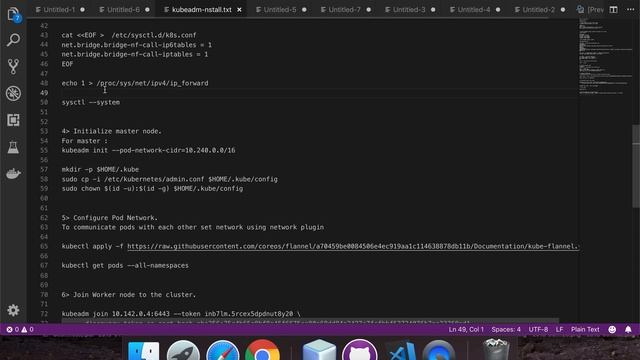Click the unsaved dot on the Untitled-1 tab
The height and width of the screenshot is (360, 640).
pos(82,9)
